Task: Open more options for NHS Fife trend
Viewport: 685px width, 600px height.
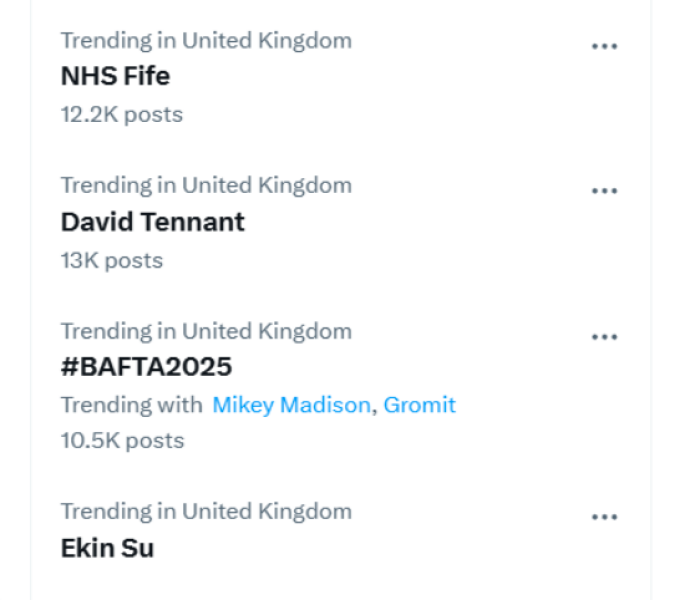Action: pyautogui.click(x=604, y=46)
